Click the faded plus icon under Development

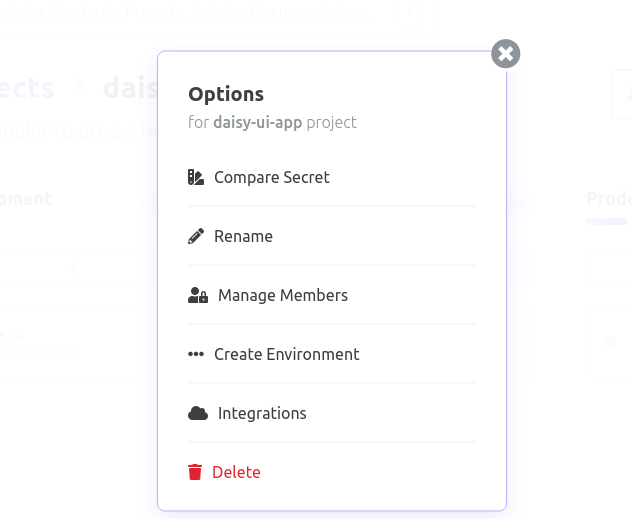(x=72, y=270)
